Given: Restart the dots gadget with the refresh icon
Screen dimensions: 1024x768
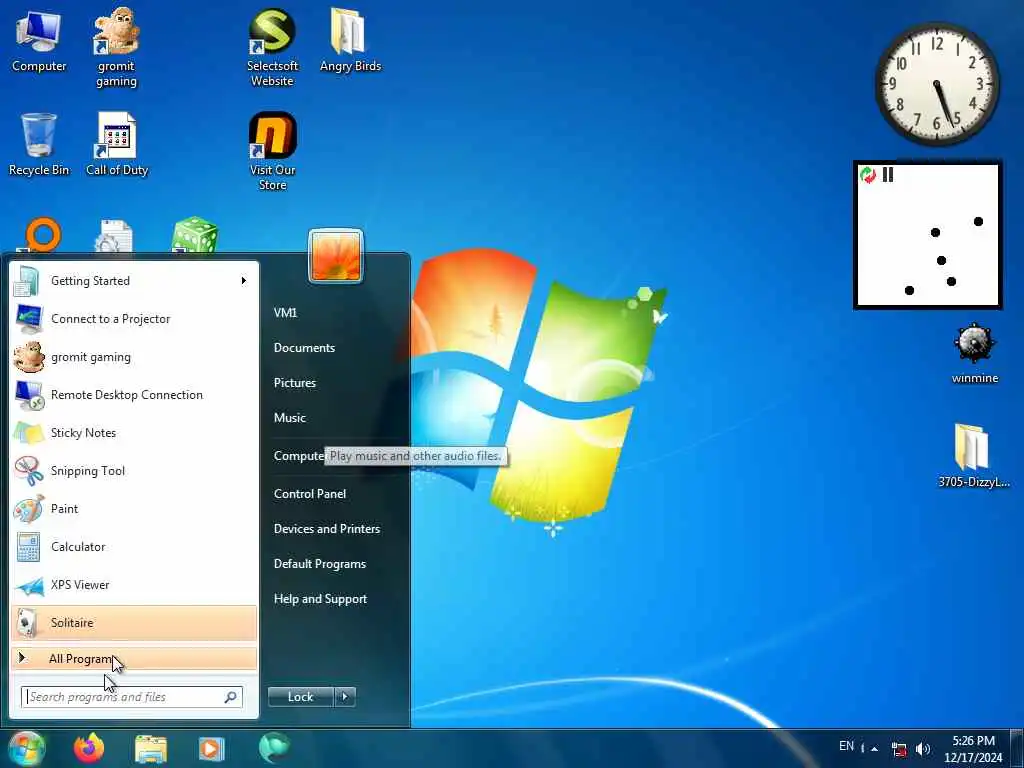Looking at the screenshot, I should (x=868, y=174).
